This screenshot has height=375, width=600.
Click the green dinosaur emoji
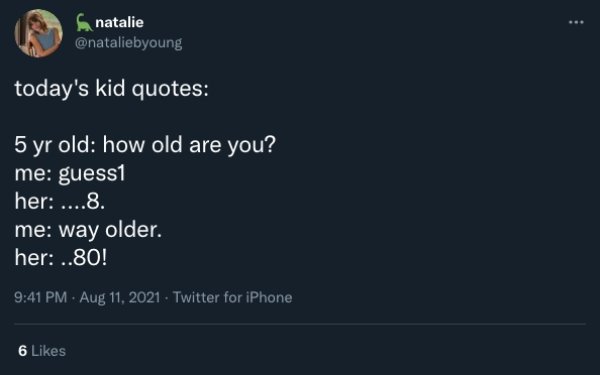point(83,23)
